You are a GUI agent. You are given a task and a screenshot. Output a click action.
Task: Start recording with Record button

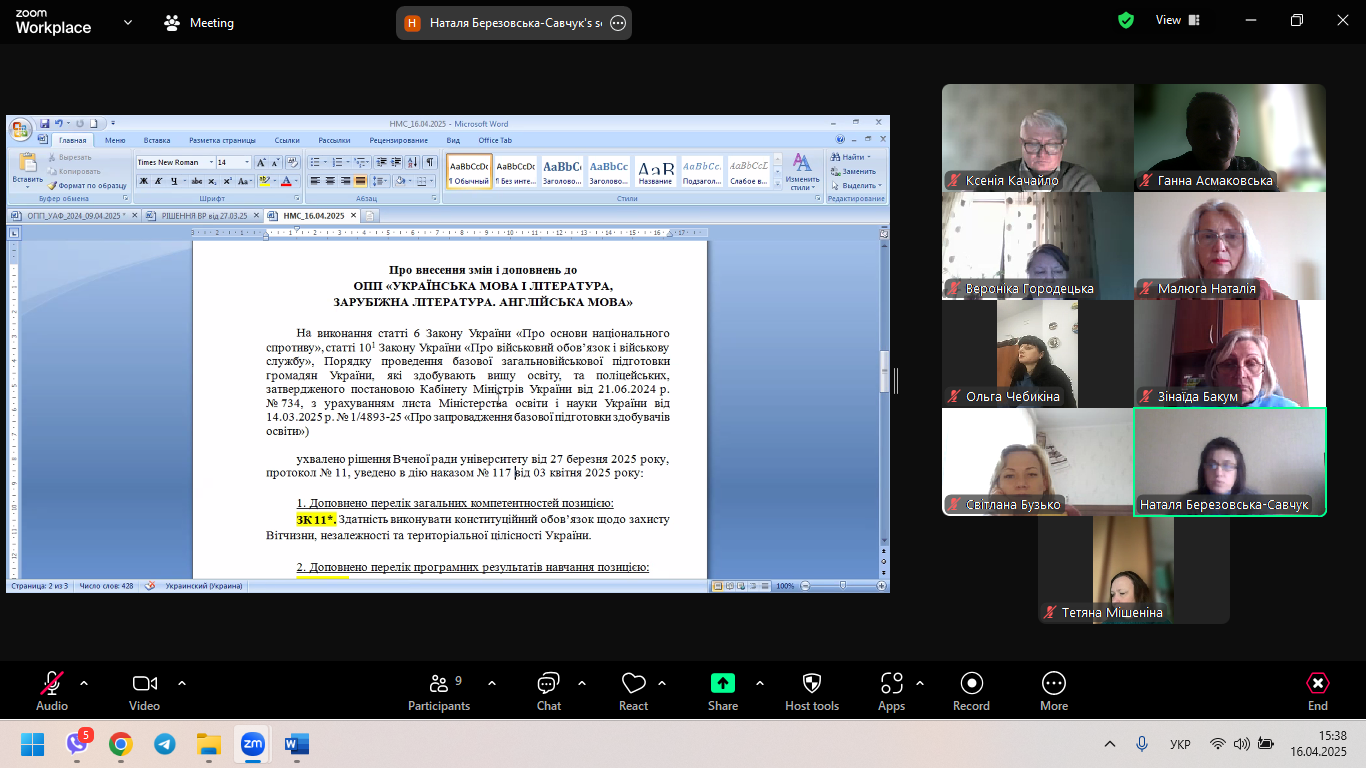(971, 690)
